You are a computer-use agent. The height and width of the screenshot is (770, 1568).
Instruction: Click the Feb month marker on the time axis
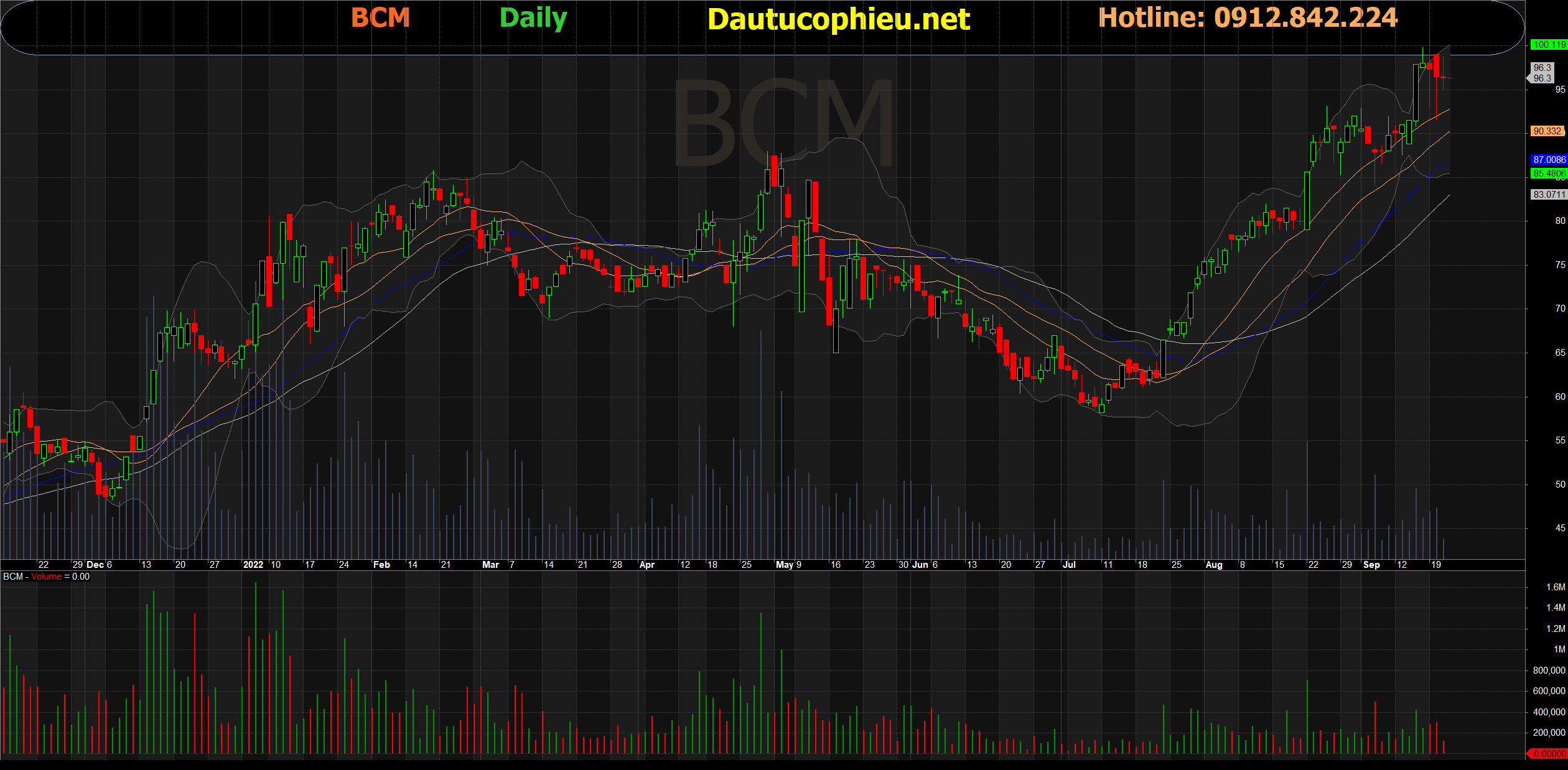coord(381,565)
